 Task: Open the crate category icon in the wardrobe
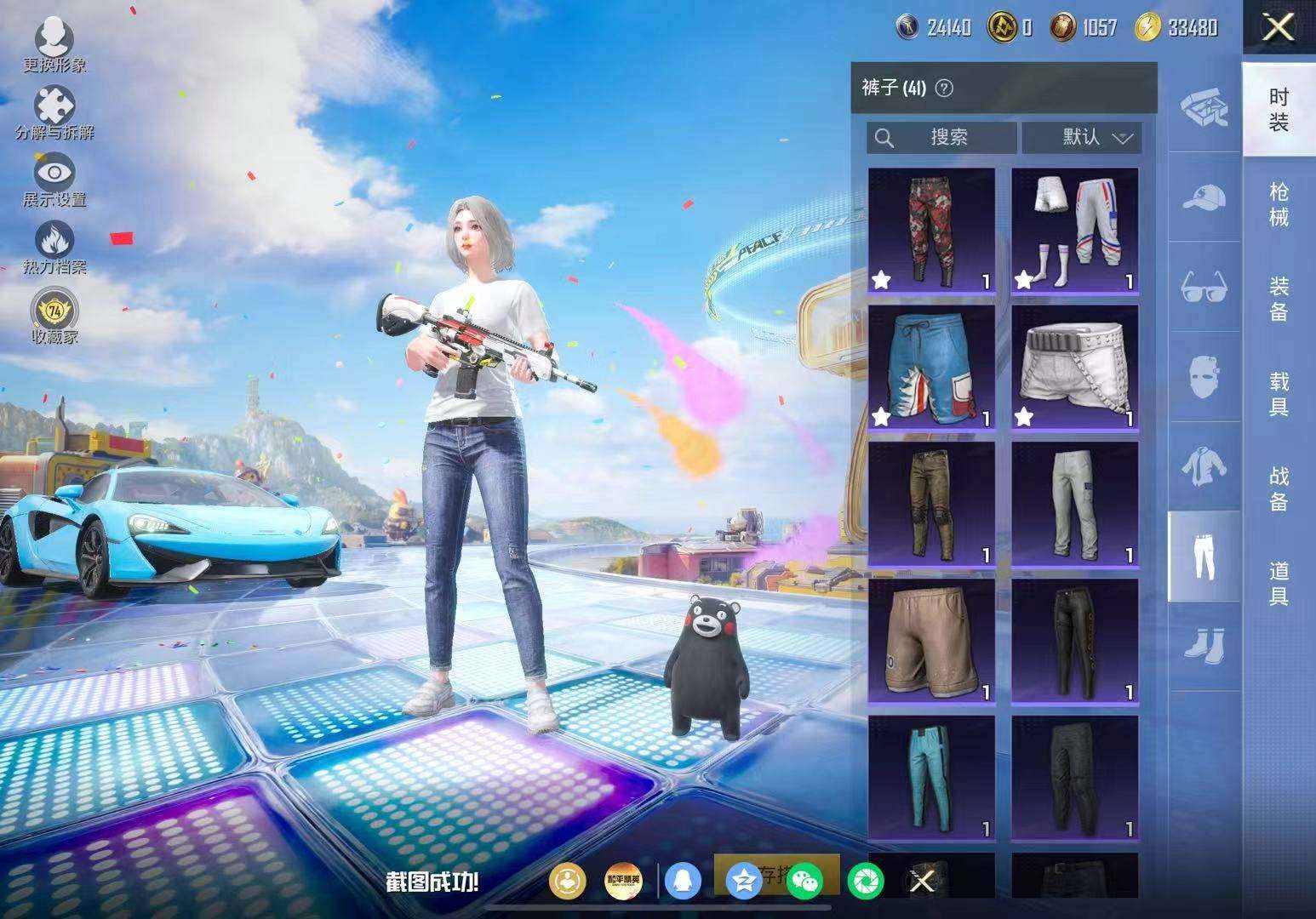coord(1204,108)
